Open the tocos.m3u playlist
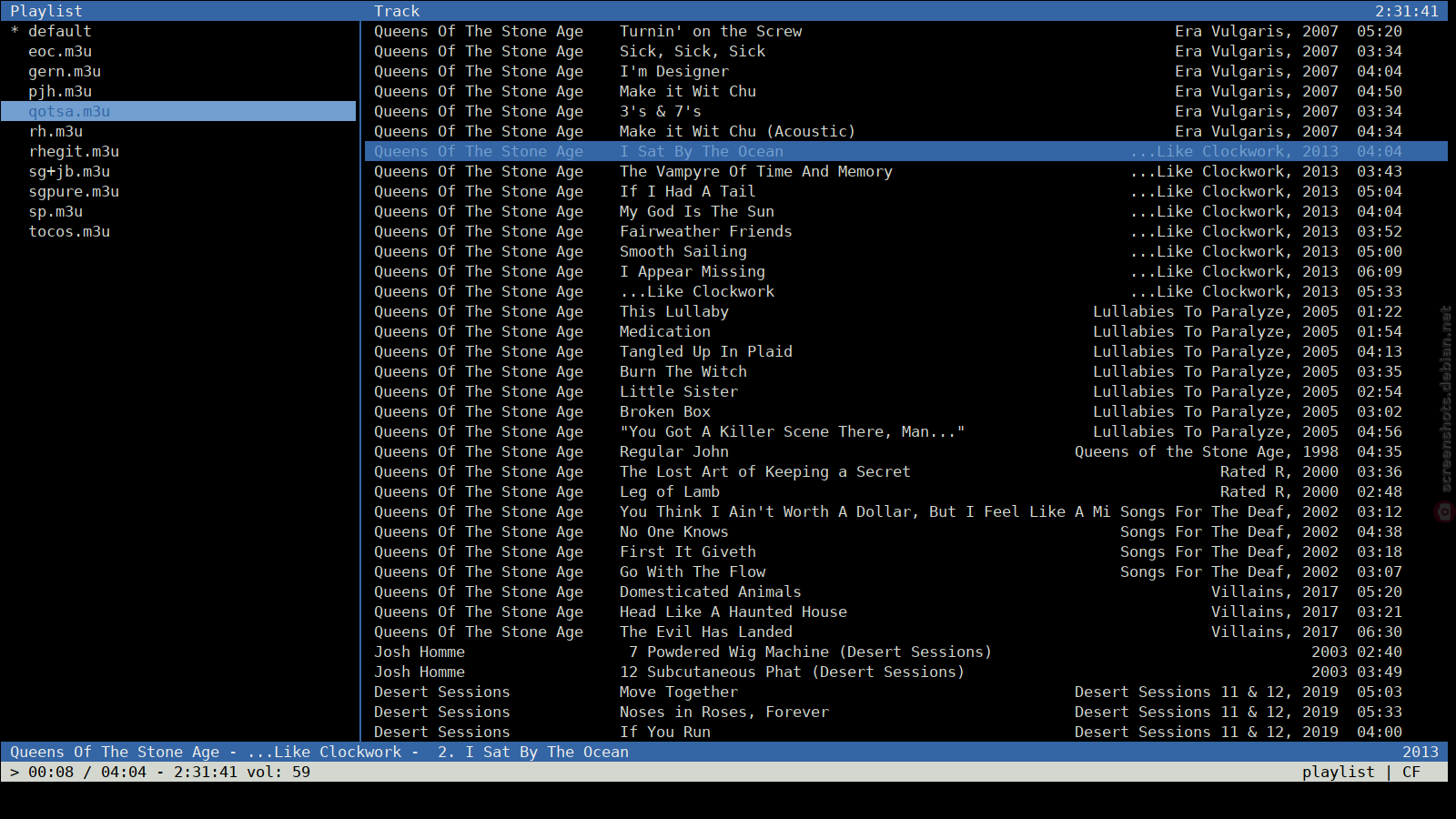 [x=178, y=231]
